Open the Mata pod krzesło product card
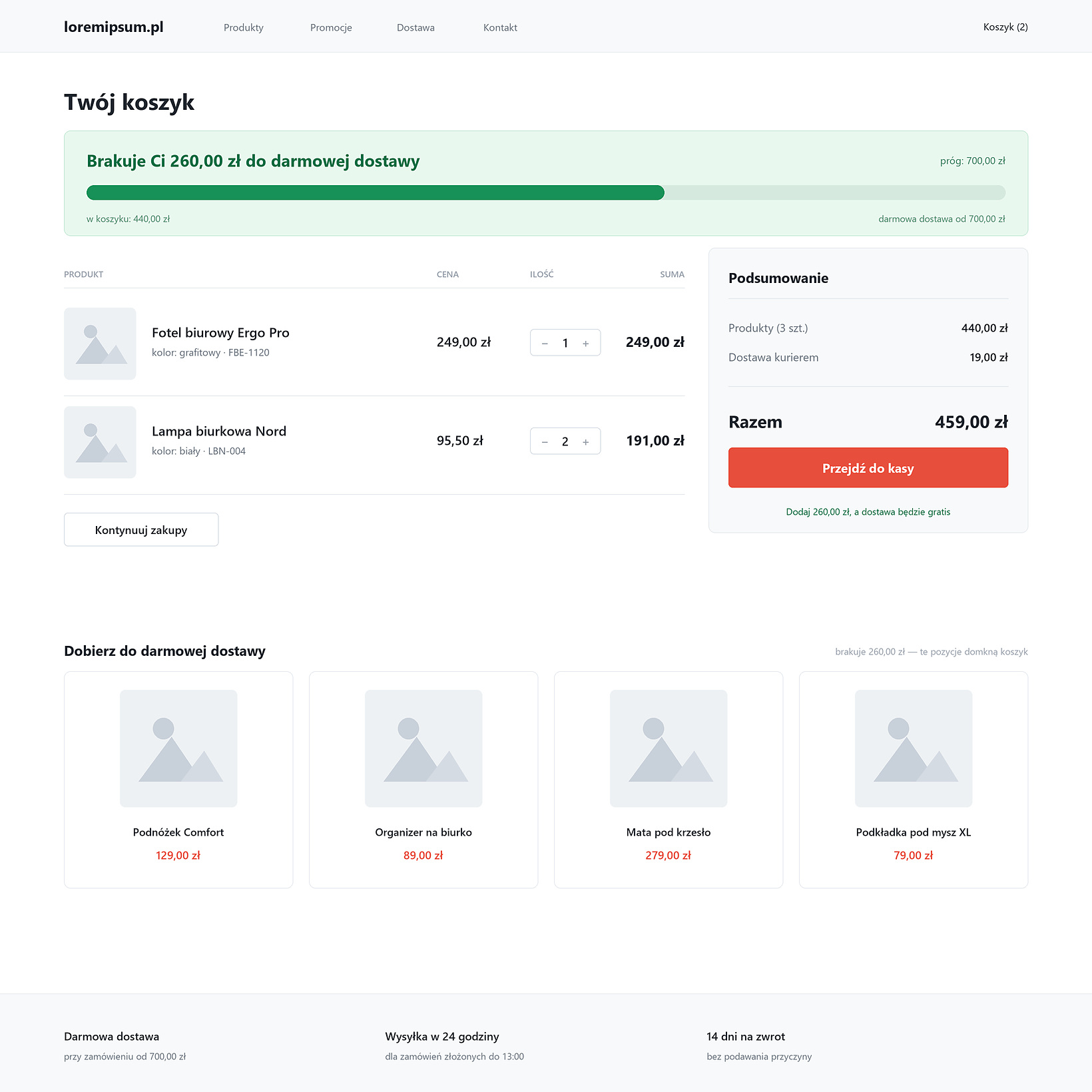The width and height of the screenshot is (1092, 1092). click(x=669, y=780)
